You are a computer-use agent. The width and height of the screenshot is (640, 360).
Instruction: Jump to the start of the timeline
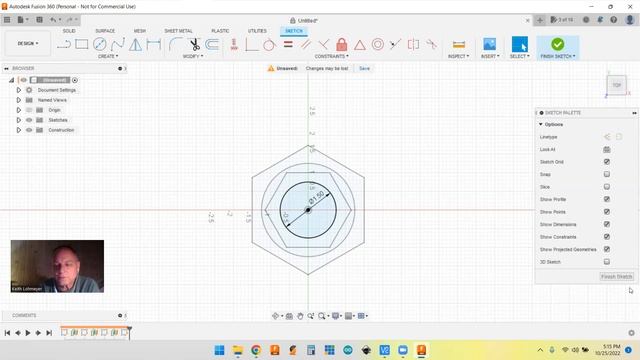click(7, 333)
